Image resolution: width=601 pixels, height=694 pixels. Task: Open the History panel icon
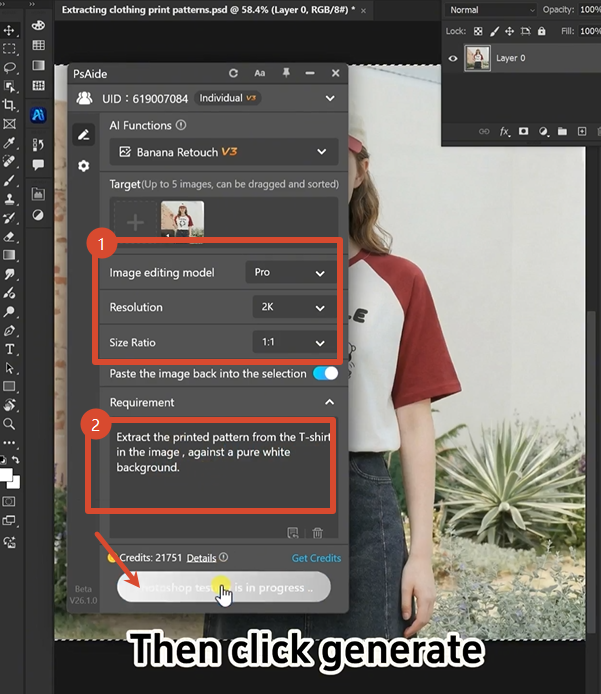(39, 144)
